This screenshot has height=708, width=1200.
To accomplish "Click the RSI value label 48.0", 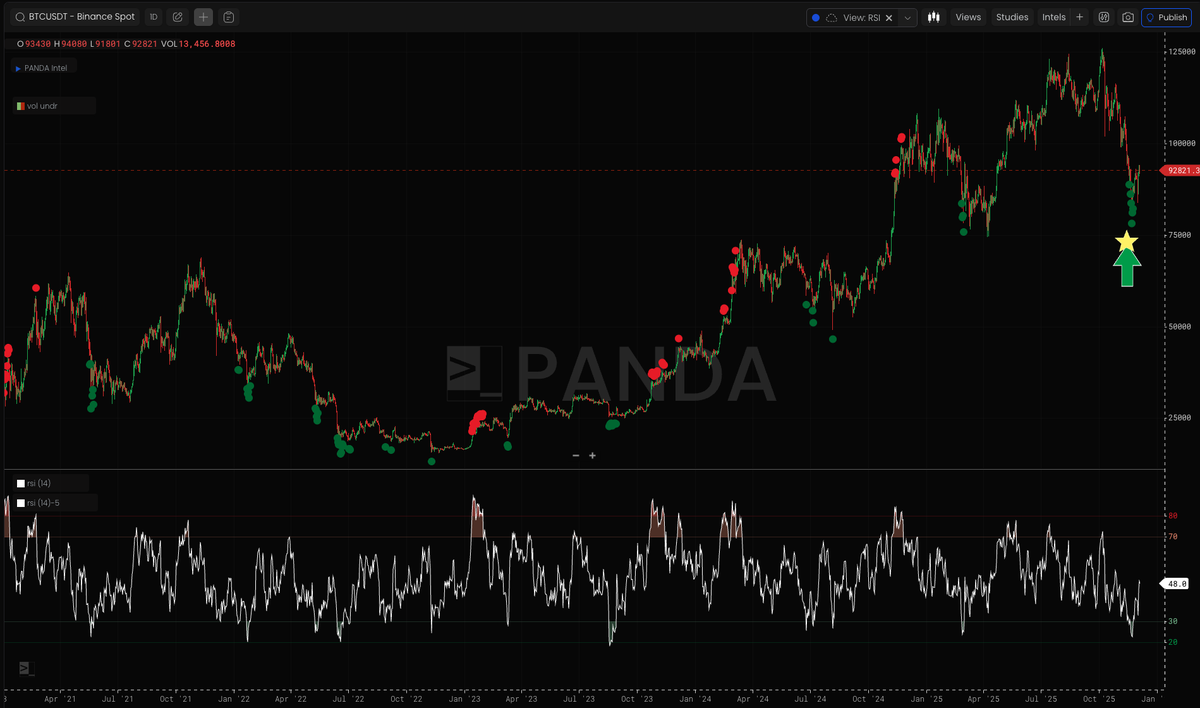I will pyautogui.click(x=1174, y=583).
